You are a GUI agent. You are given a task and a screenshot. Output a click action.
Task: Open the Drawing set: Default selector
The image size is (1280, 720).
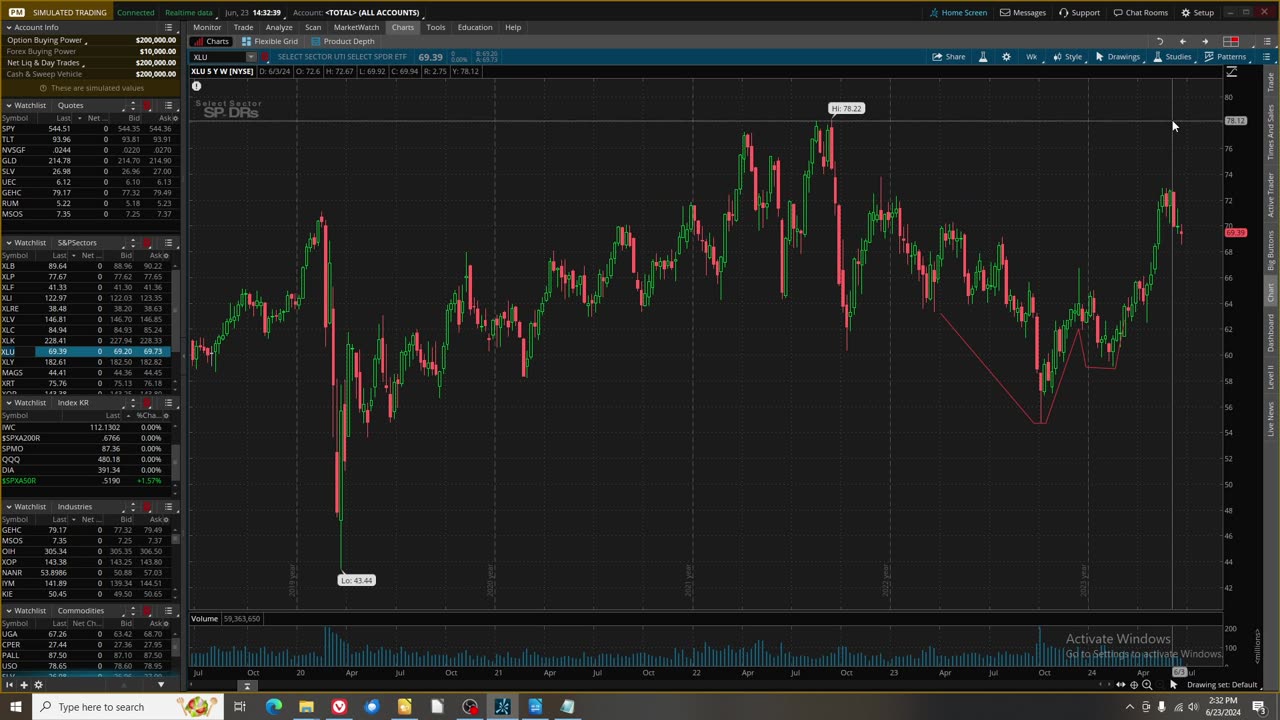1222,685
